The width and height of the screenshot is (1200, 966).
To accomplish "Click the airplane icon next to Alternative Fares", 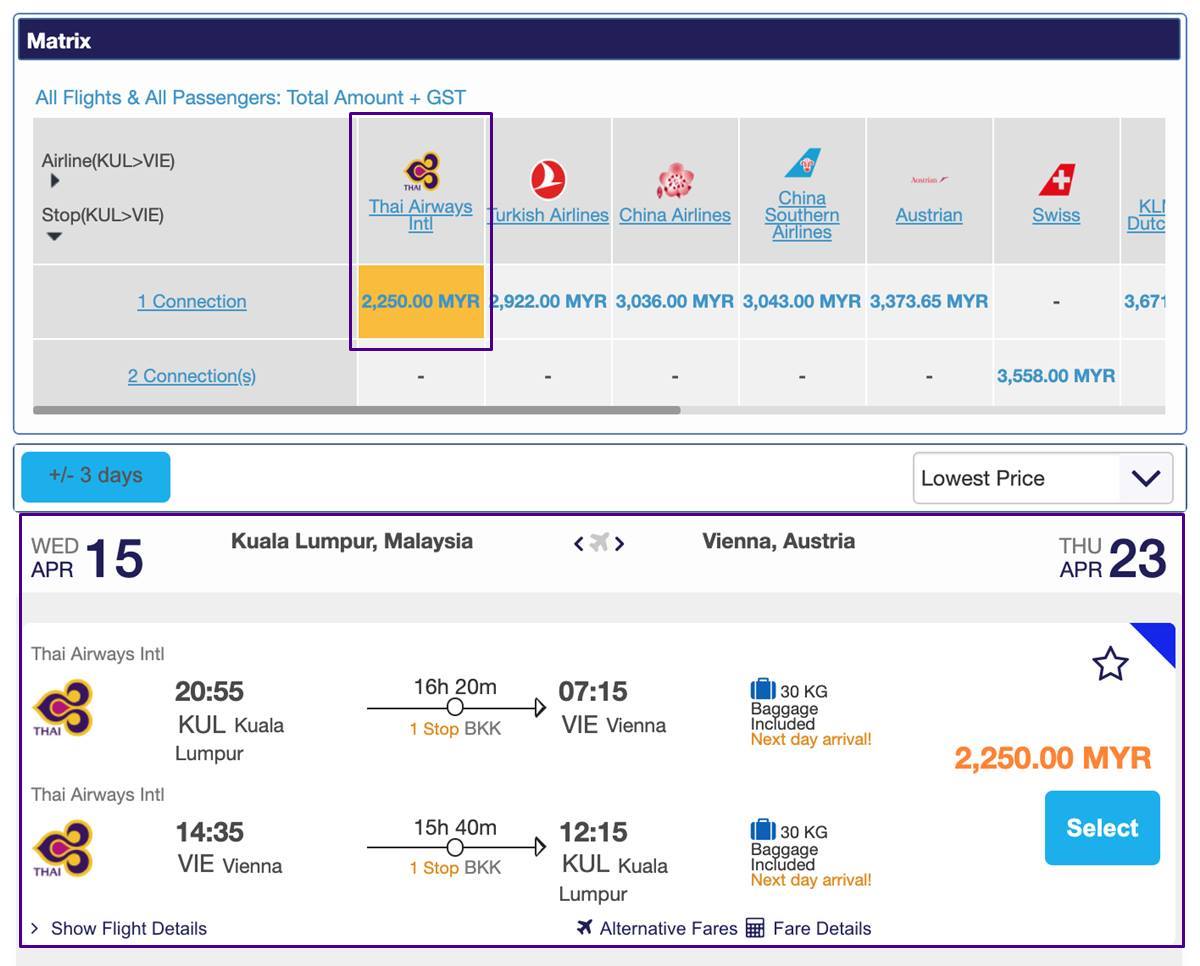I will 585,928.
